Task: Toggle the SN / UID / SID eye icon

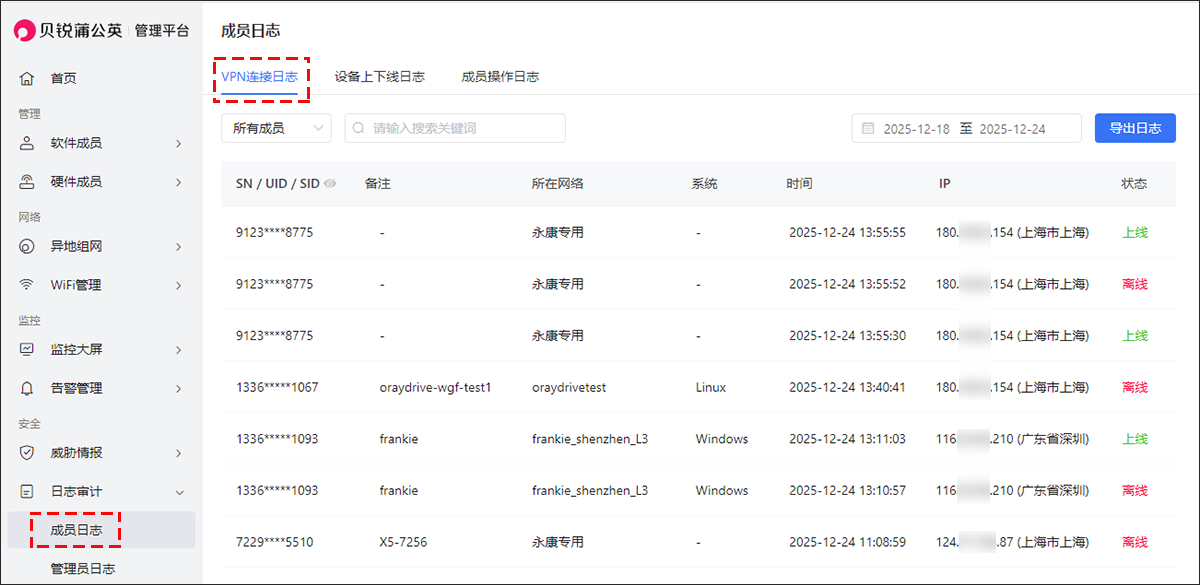Action: 330,184
